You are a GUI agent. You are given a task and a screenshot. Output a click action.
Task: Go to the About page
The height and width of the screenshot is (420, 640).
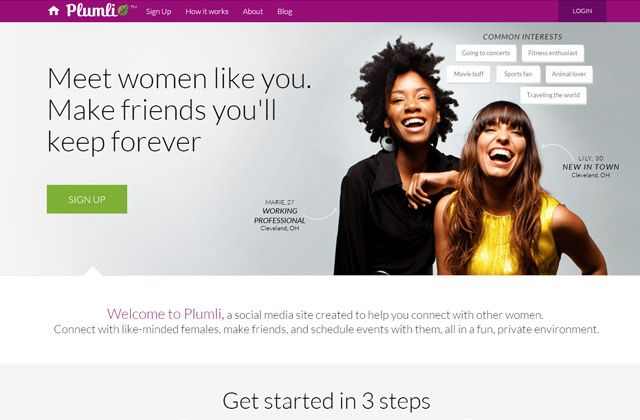[x=253, y=11]
